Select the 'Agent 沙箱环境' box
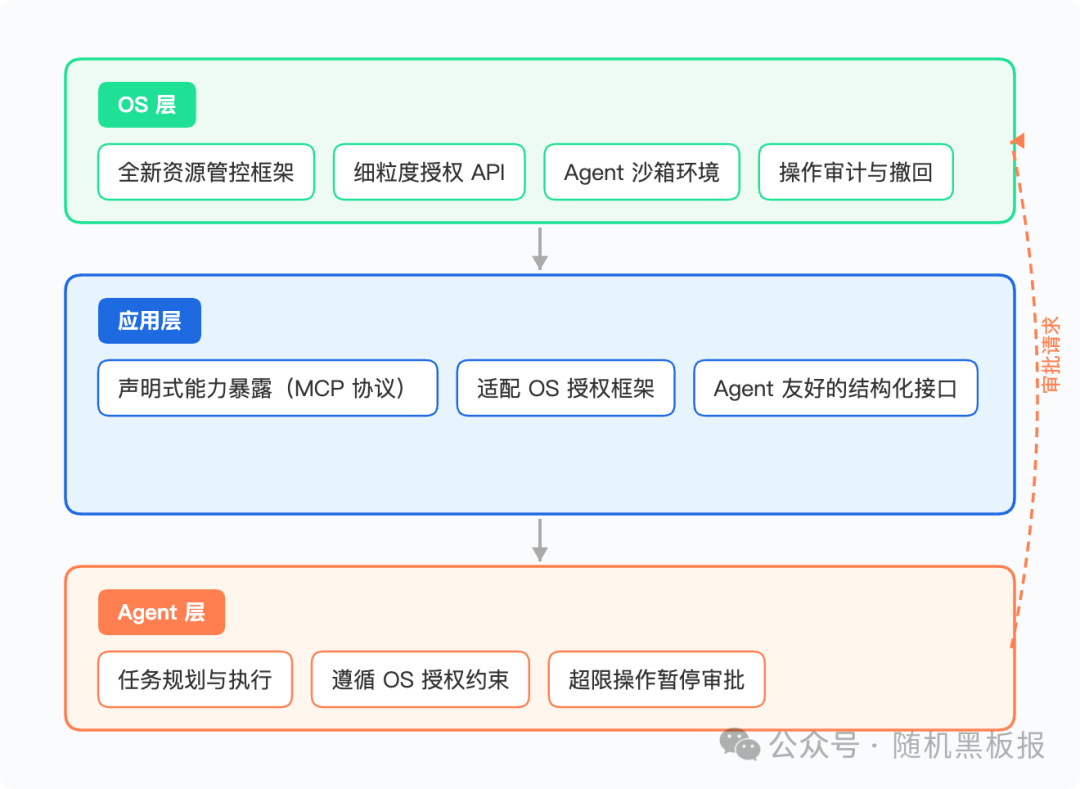This screenshot has width=1080, height=789. (x=641, y=172)
